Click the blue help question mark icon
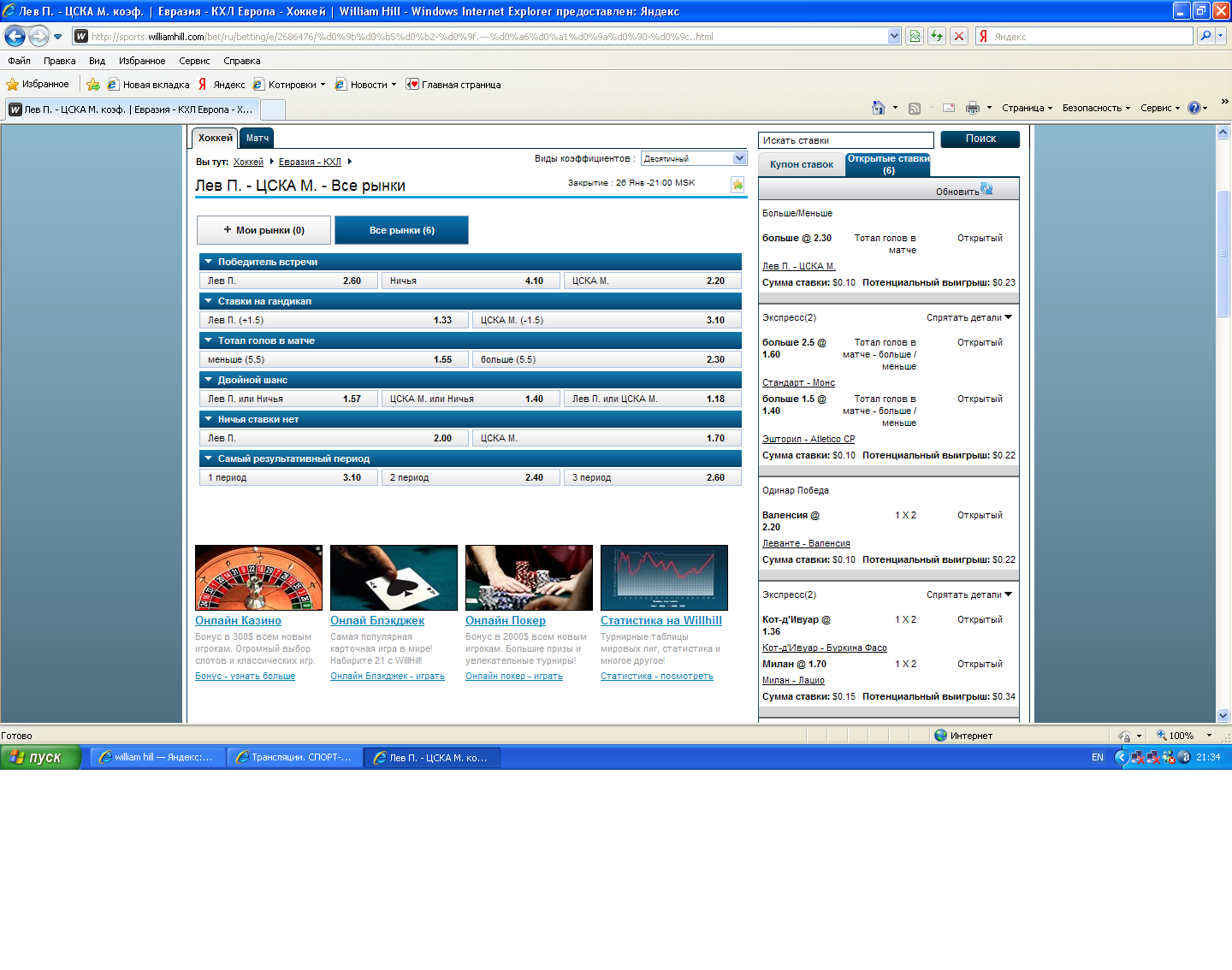The width and height of the screenshot is (1232, 970). pyautogui.click(x=1194, y=108)
